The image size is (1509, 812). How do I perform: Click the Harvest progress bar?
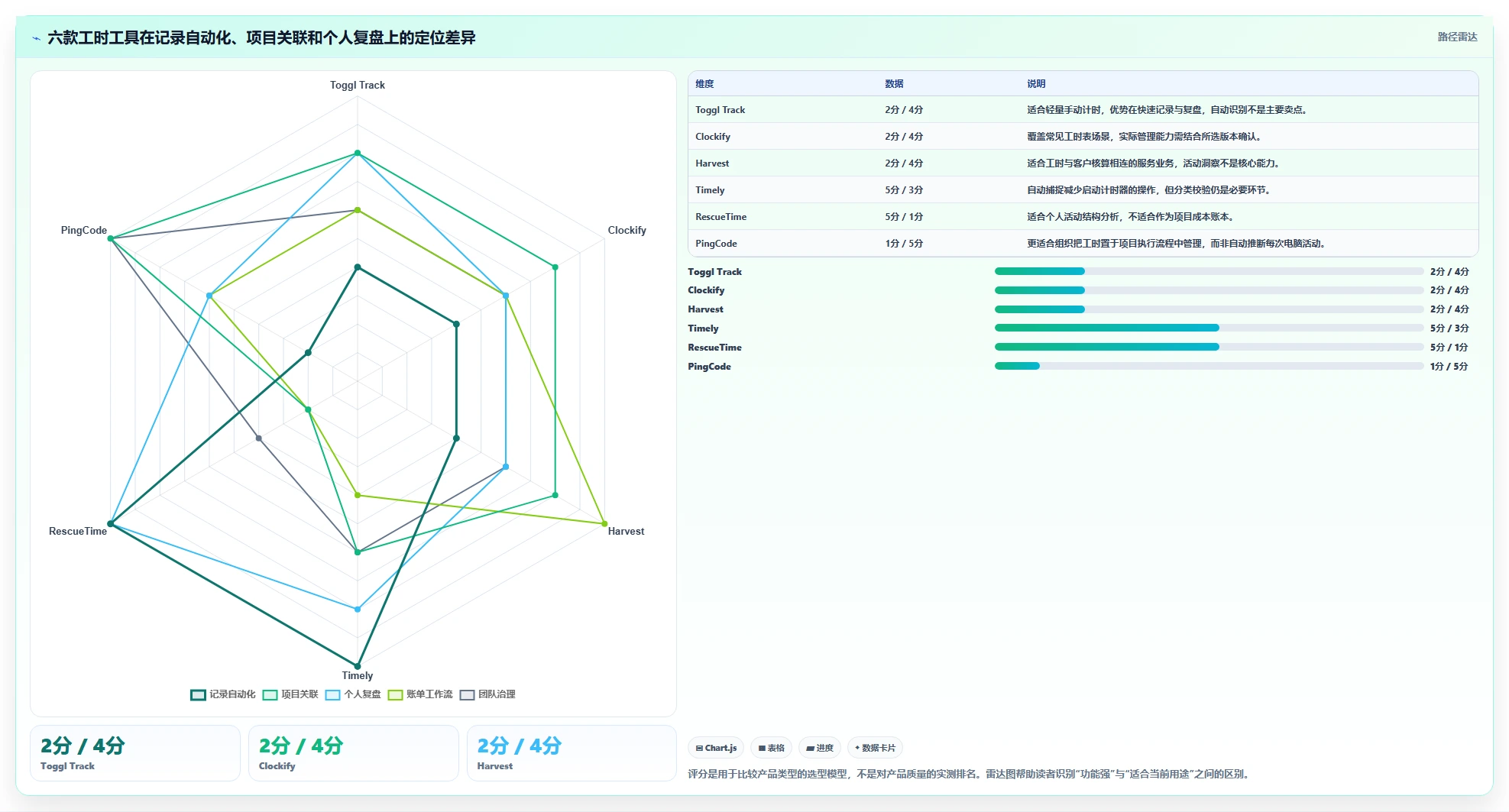(x=1209, y=309)
